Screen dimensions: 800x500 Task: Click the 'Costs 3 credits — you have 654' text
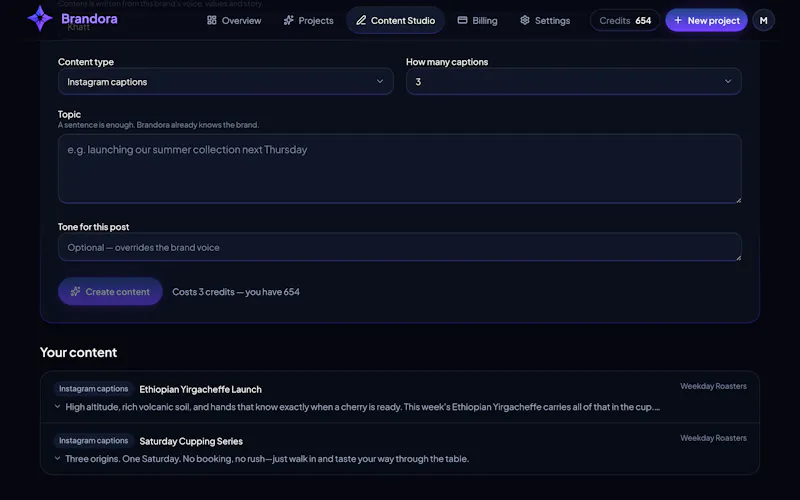pyautogui.click(x=236, y=292)
